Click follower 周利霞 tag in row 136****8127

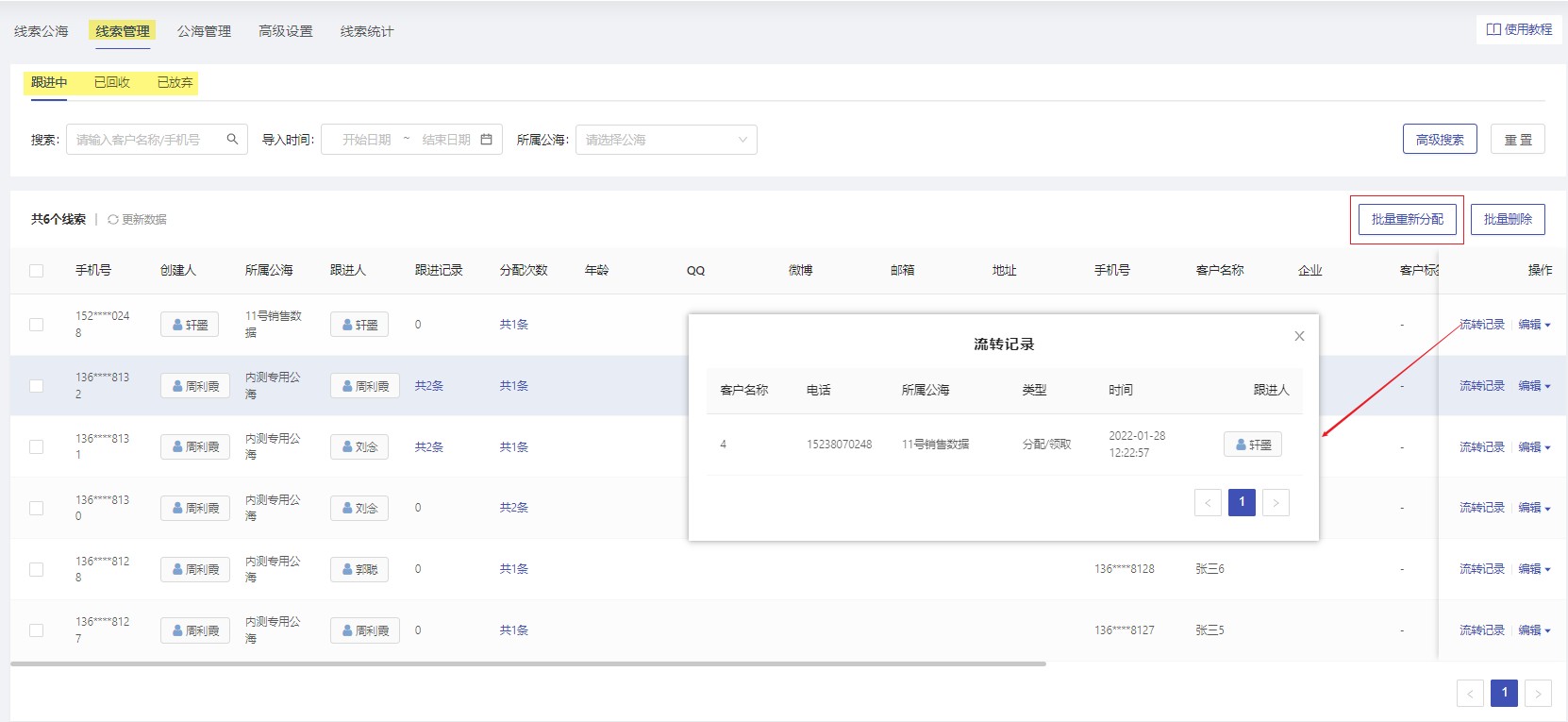tap(365, 630)
